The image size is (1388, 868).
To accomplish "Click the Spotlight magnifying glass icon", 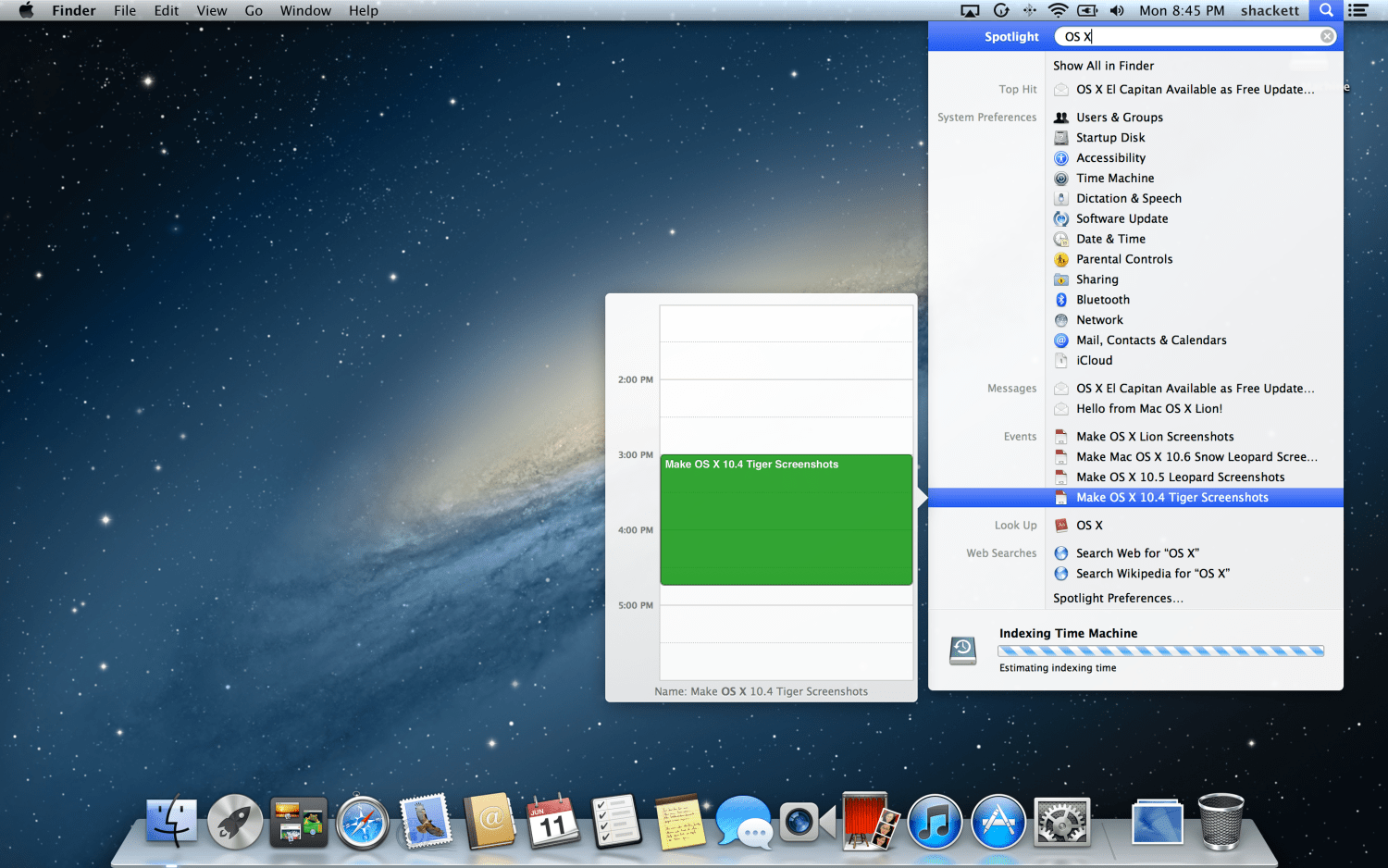I will 1326,10.
